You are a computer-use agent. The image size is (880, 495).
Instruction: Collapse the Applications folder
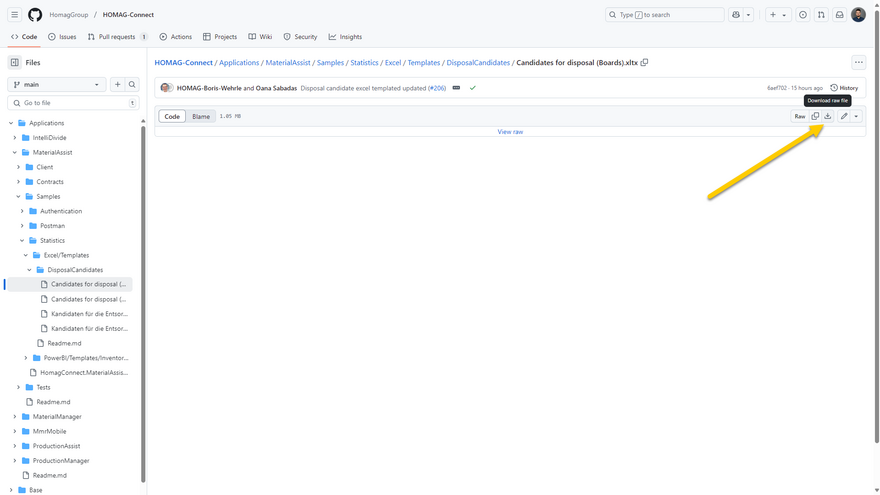tap(11, 123)
